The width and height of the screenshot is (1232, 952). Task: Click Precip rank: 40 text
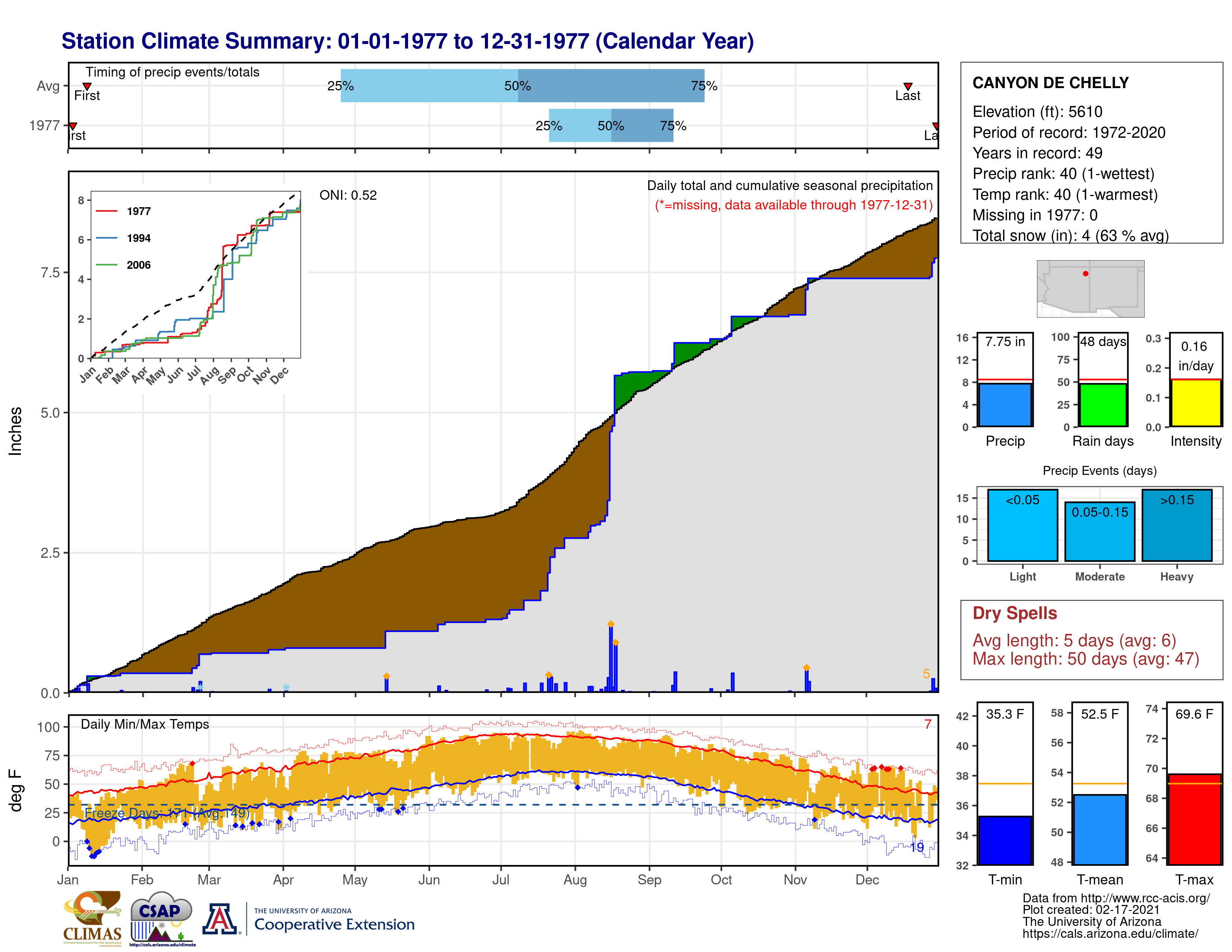coord(1064,174)
